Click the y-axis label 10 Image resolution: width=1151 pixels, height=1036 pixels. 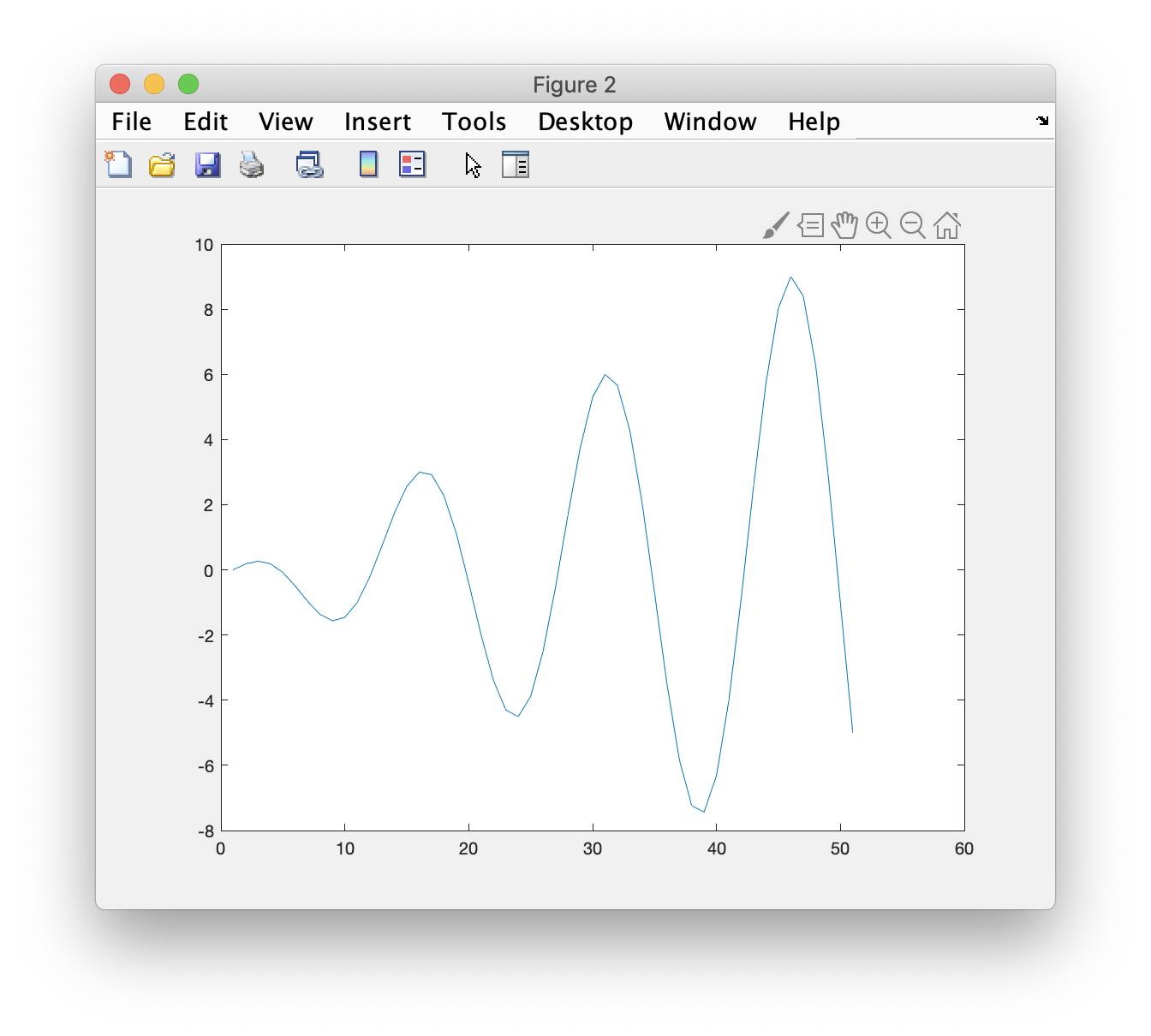tap(204, 245)
